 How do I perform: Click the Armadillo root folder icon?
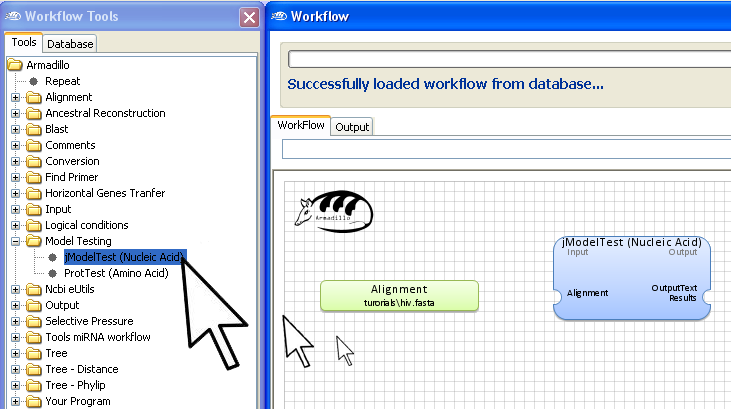pyautogui.click(x=15, y=65)
